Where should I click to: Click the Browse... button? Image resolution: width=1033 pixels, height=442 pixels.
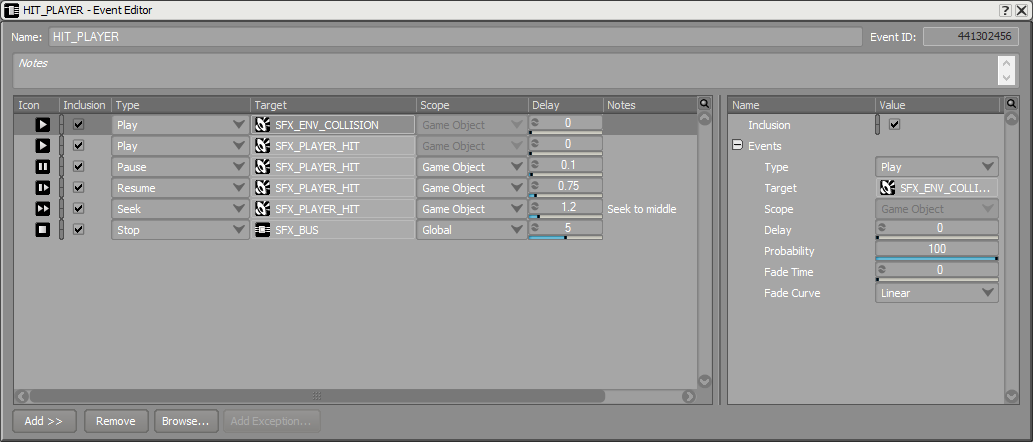(186, 421)
